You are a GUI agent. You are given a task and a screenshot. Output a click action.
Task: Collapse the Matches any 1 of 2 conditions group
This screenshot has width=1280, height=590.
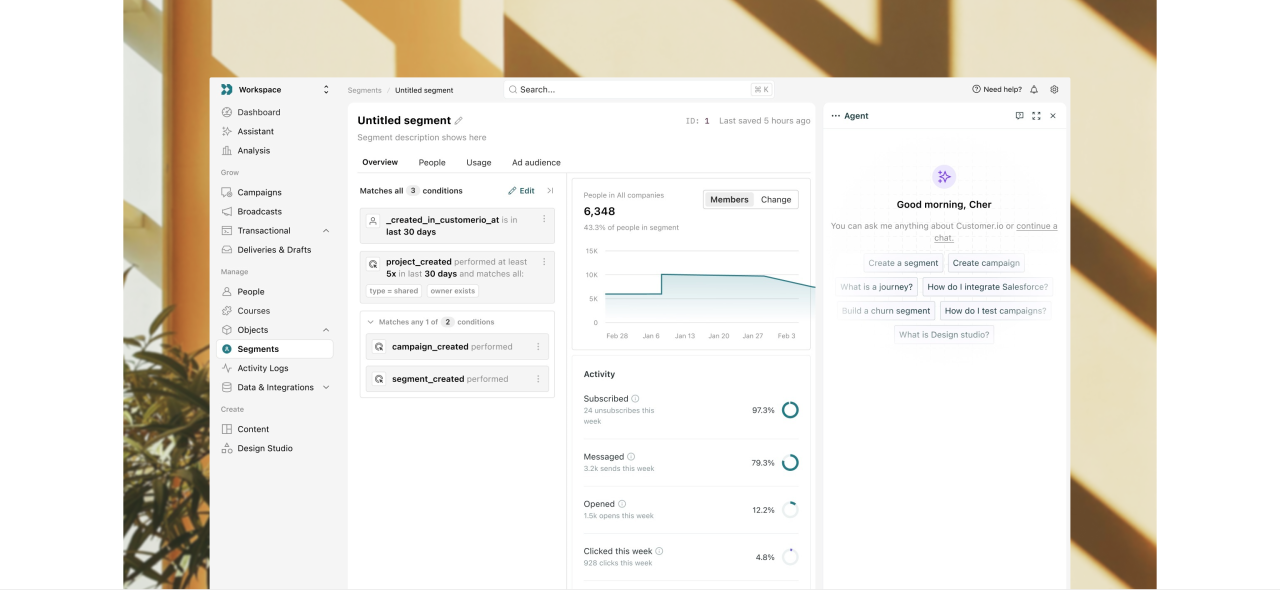pyautogui.click(x=371, y=322)
